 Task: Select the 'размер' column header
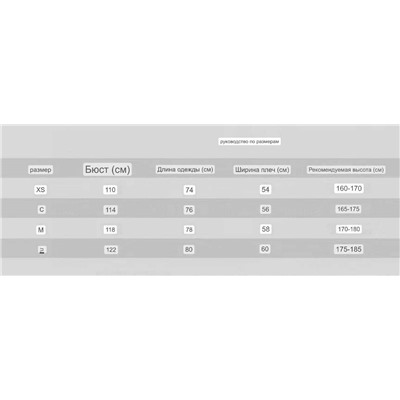pyautogui.click(x=40, y=170)
